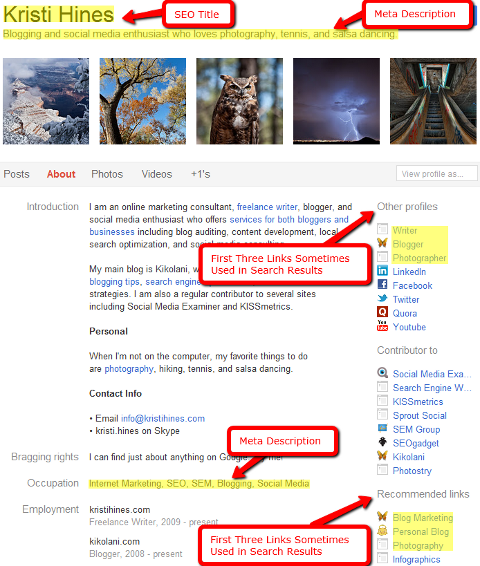Switch to the Posts tab
The height and width of the screenshot is (566, 480).
[x=17, y=174]
